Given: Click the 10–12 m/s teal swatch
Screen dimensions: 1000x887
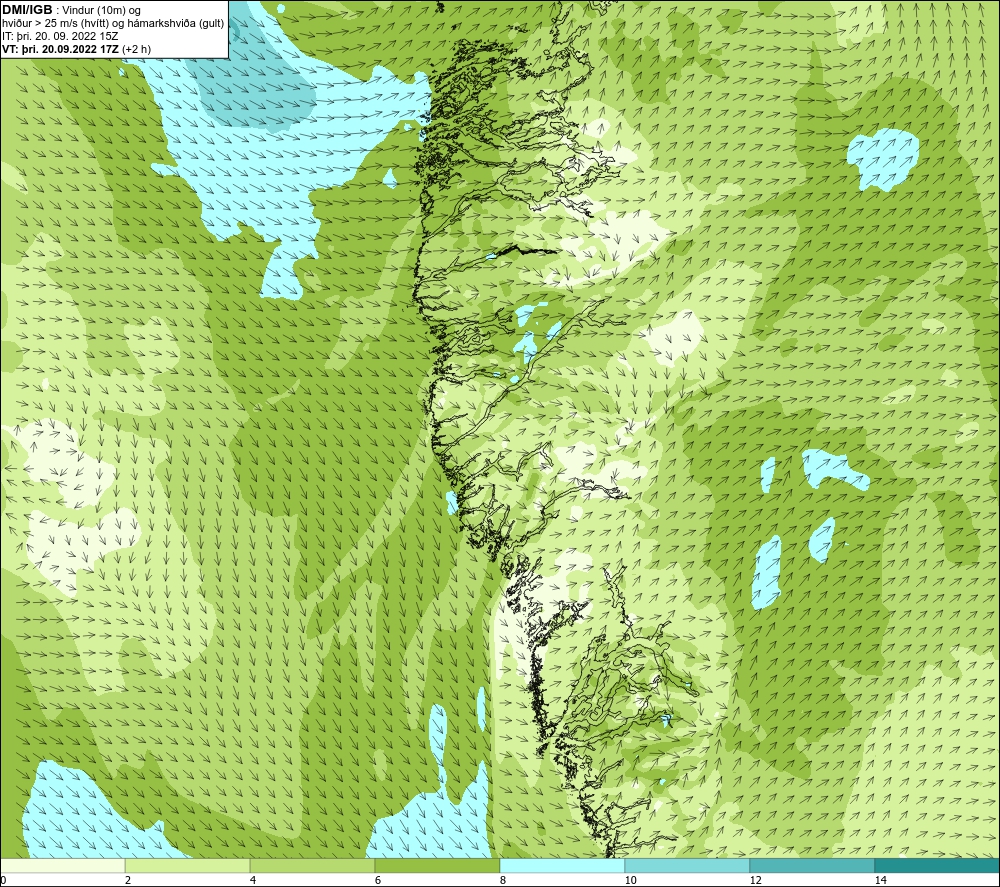Looking at the screenshot, I should [x=687, y=865].
